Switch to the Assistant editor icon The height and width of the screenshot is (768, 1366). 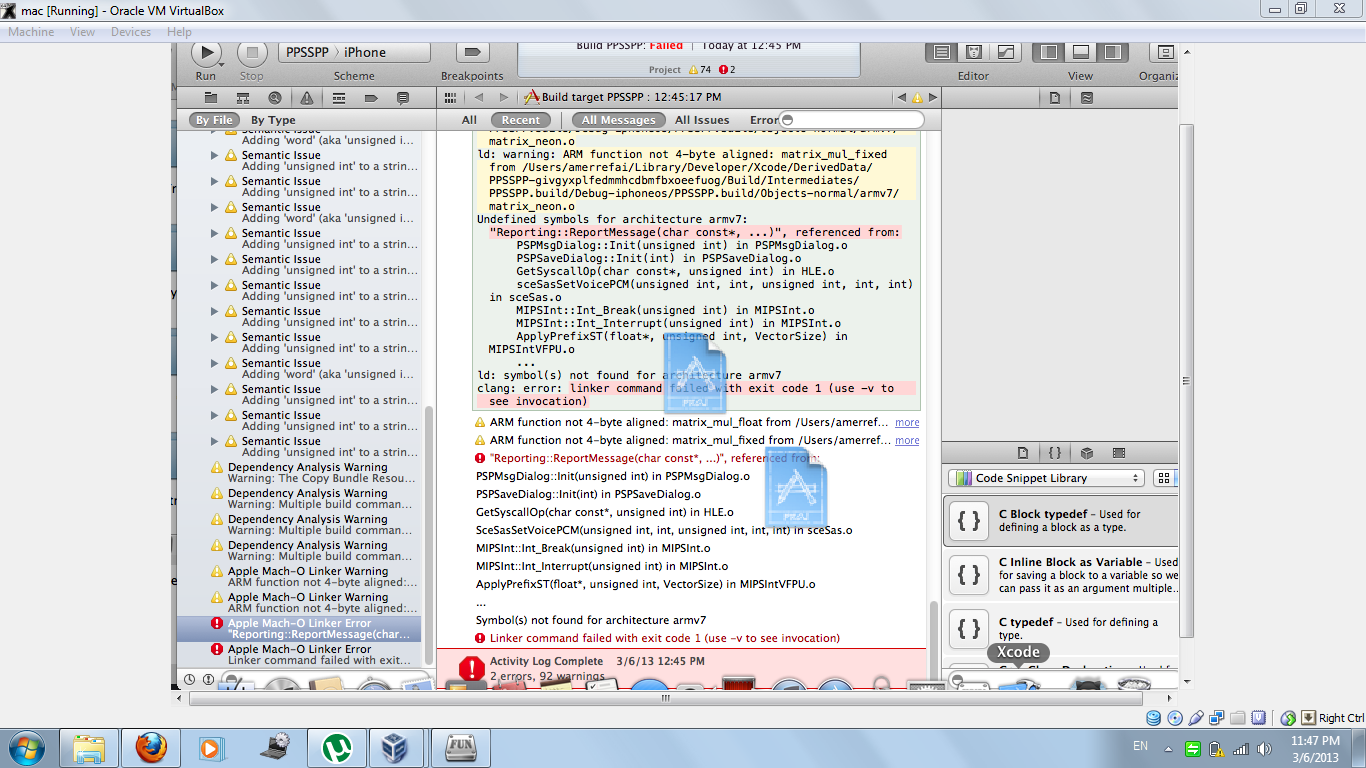(x=973, y=52)
